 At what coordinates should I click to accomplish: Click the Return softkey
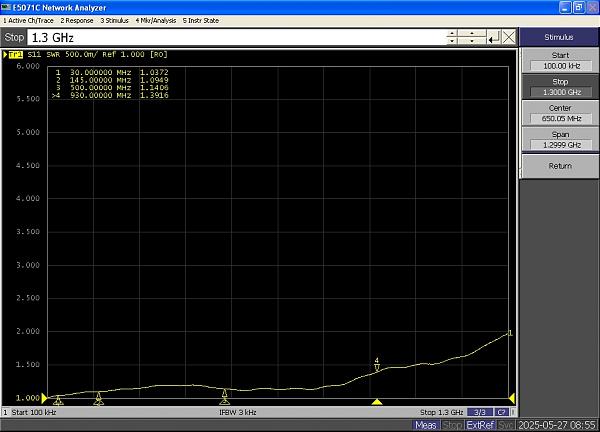tap(560, 166)
